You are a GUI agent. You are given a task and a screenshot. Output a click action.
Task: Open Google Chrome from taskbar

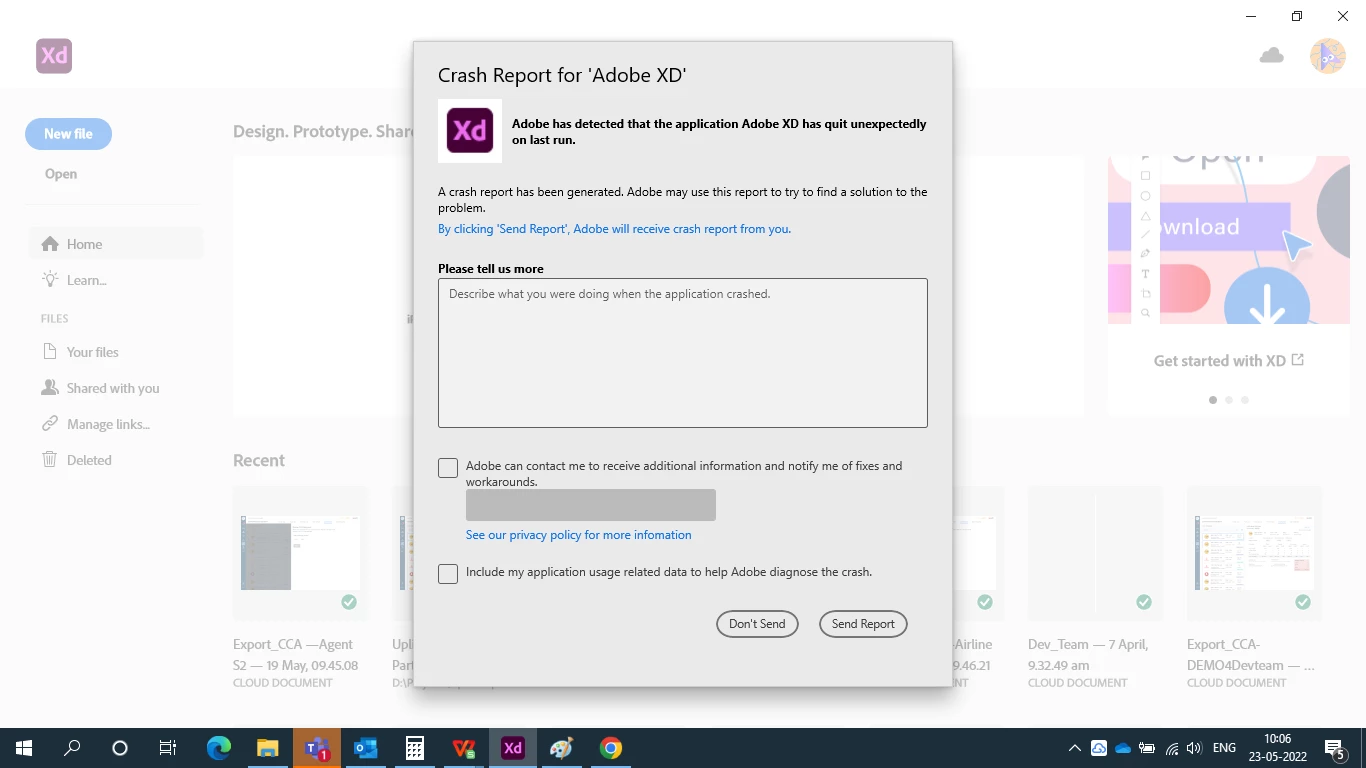coord(611,748)
